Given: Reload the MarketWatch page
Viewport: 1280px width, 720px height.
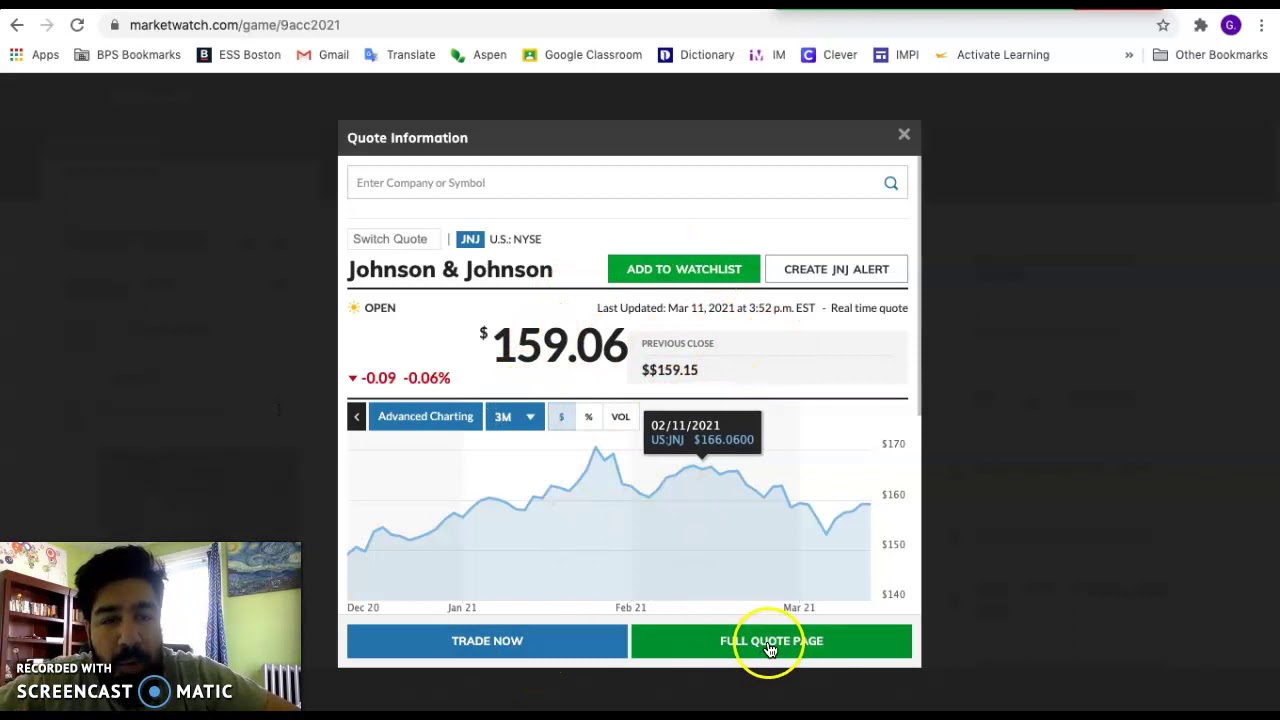Looking at the screenshot, I should (77, 25).
